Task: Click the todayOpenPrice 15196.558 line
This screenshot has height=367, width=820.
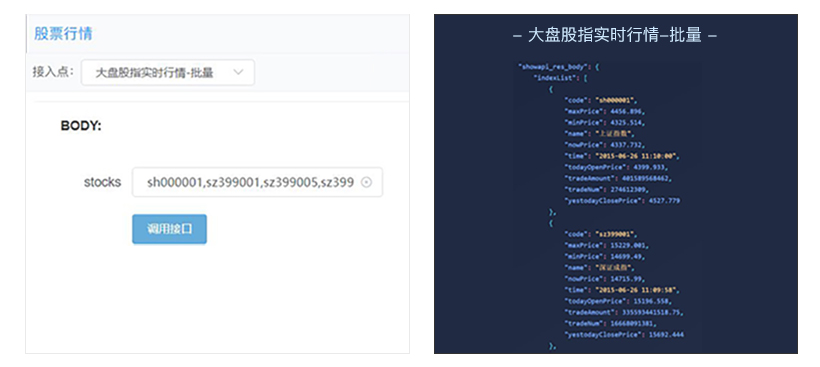Action: click(617, 301)
